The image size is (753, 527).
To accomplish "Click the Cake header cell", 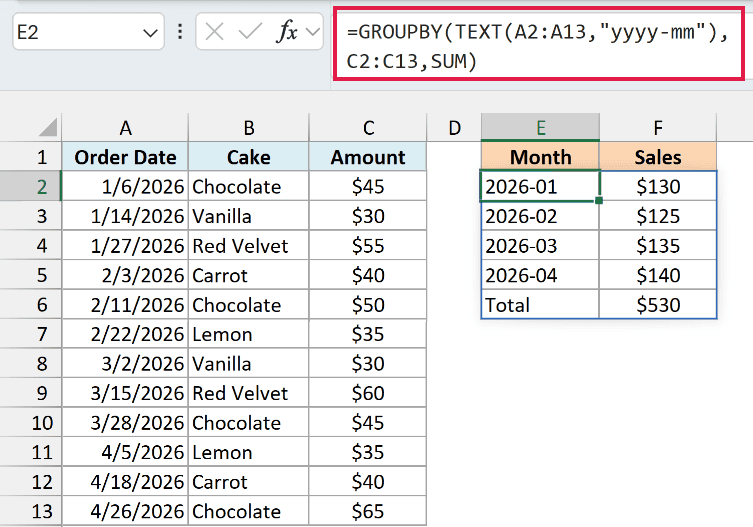I will tap(248, 157).
